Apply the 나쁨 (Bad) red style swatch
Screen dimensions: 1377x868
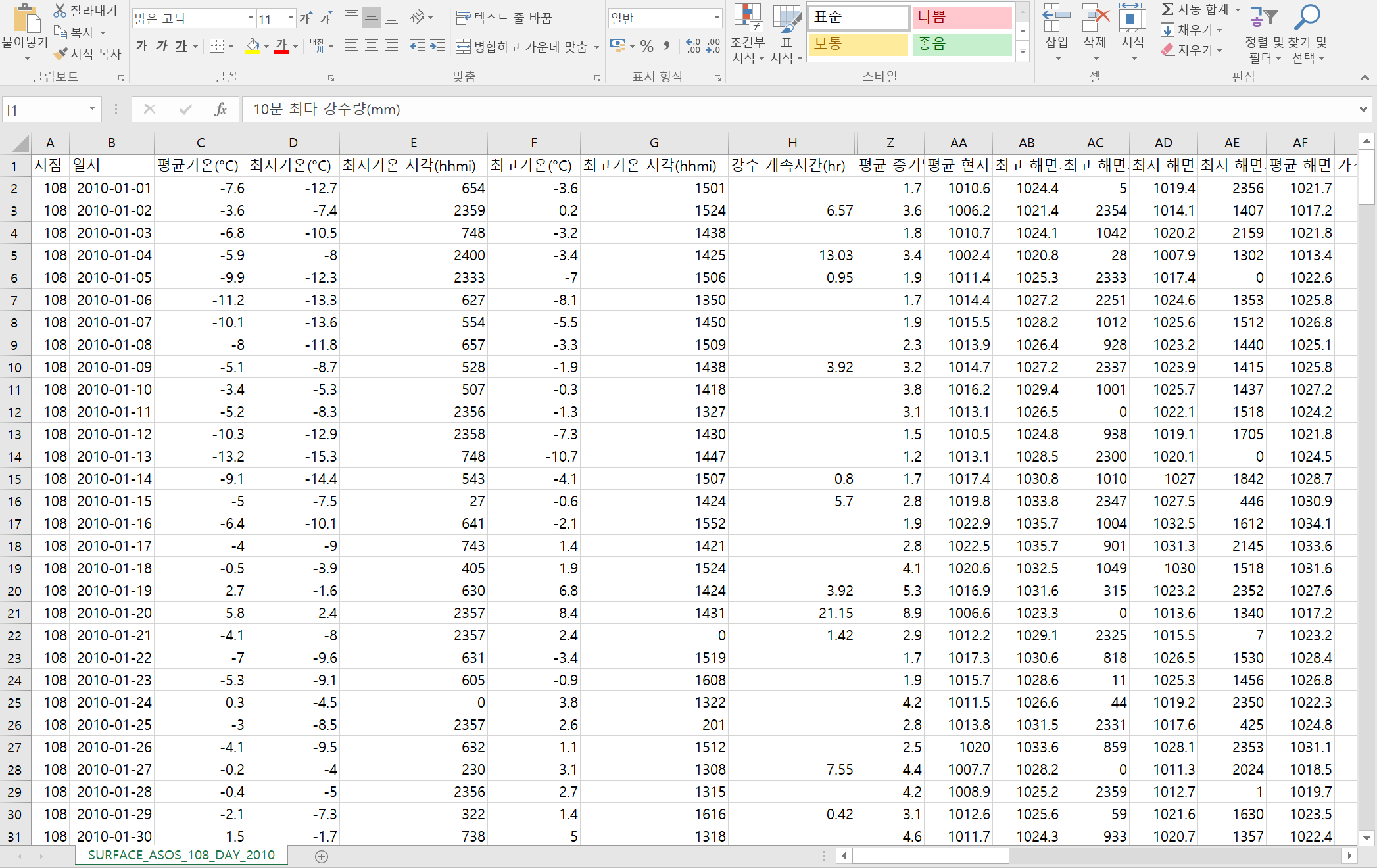click(961, 18)
